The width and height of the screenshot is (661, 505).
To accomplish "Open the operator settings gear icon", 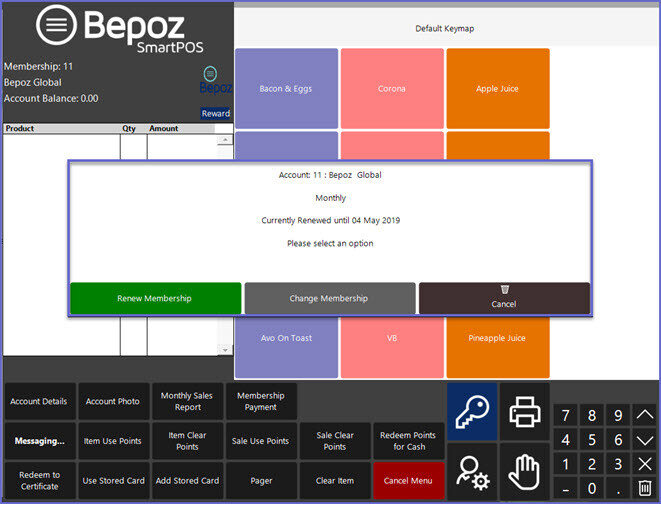I will 472,472.
